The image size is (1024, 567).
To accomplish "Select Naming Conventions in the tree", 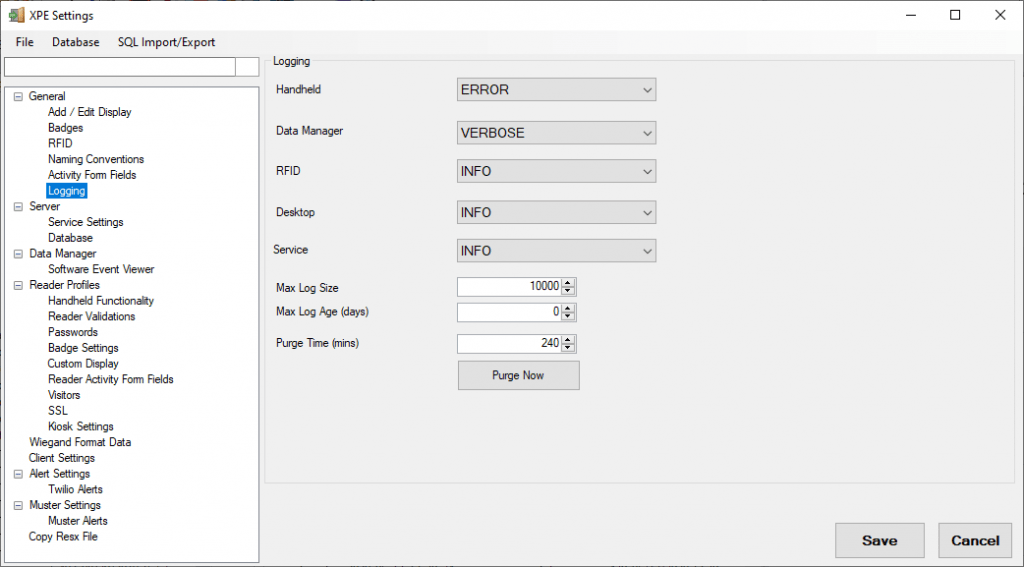I will click(96, 159).
